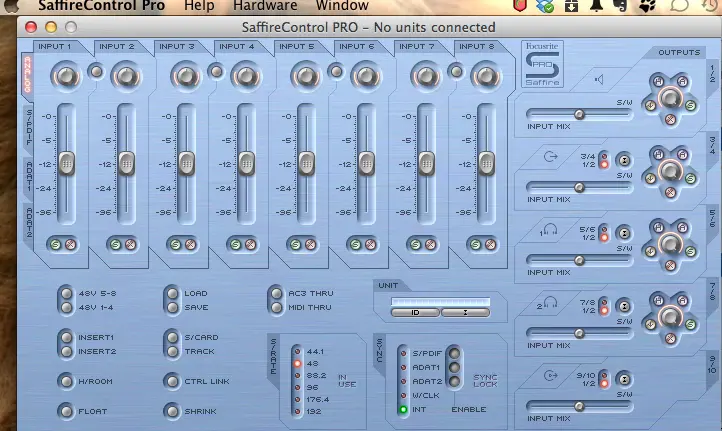722x431 pixels.
Task: Mute Input 8 channel
Action: [x=490, y=245]
